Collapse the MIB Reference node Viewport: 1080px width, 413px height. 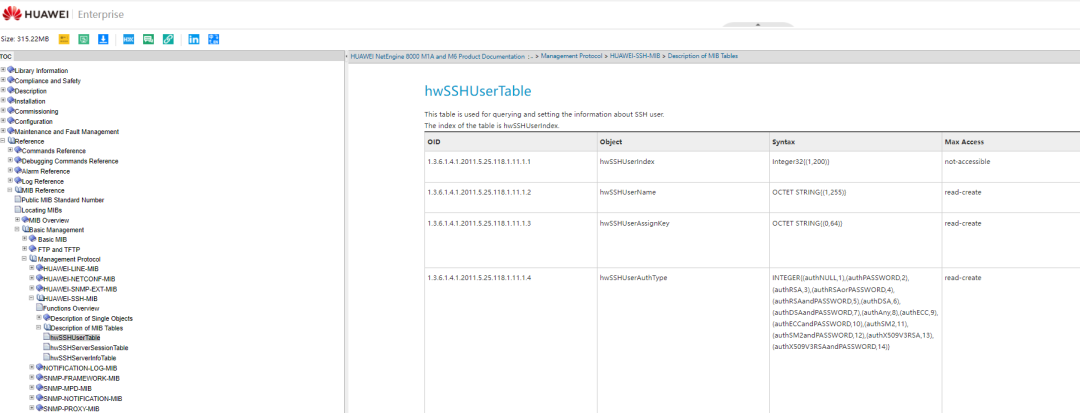coord(10,190)
